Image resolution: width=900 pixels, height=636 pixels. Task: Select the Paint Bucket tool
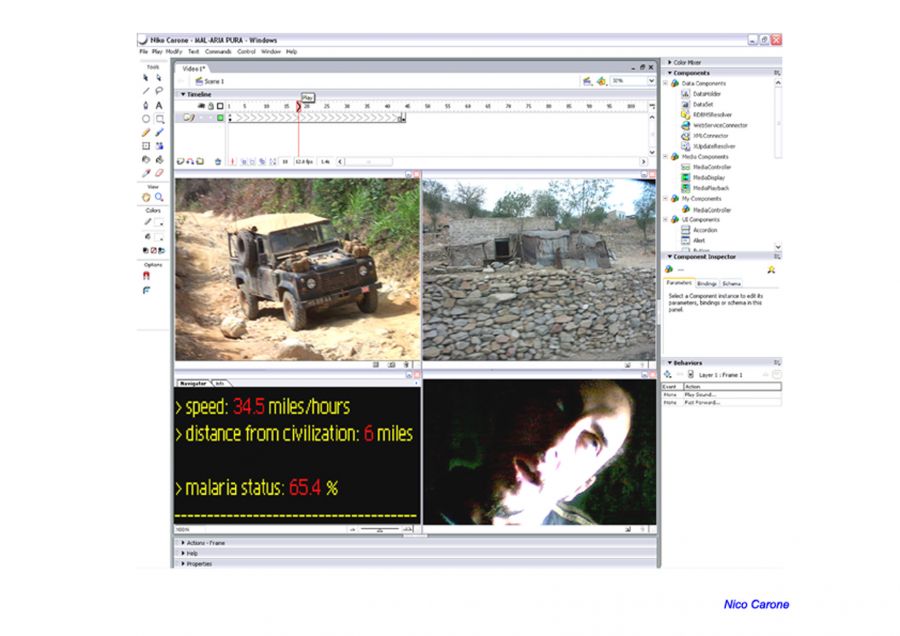click(159, 160)
